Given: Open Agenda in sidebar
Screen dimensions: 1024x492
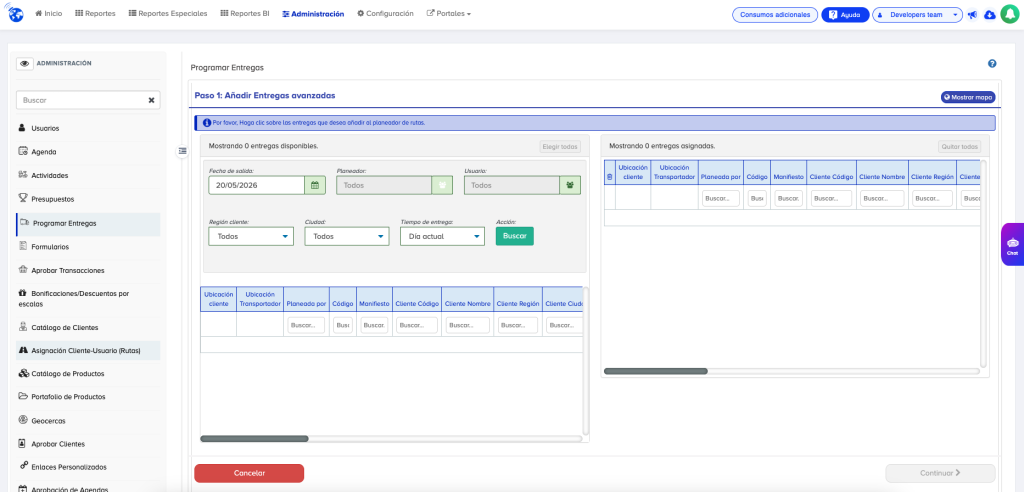Looking at the screenshot, I should tap(88, 152).
